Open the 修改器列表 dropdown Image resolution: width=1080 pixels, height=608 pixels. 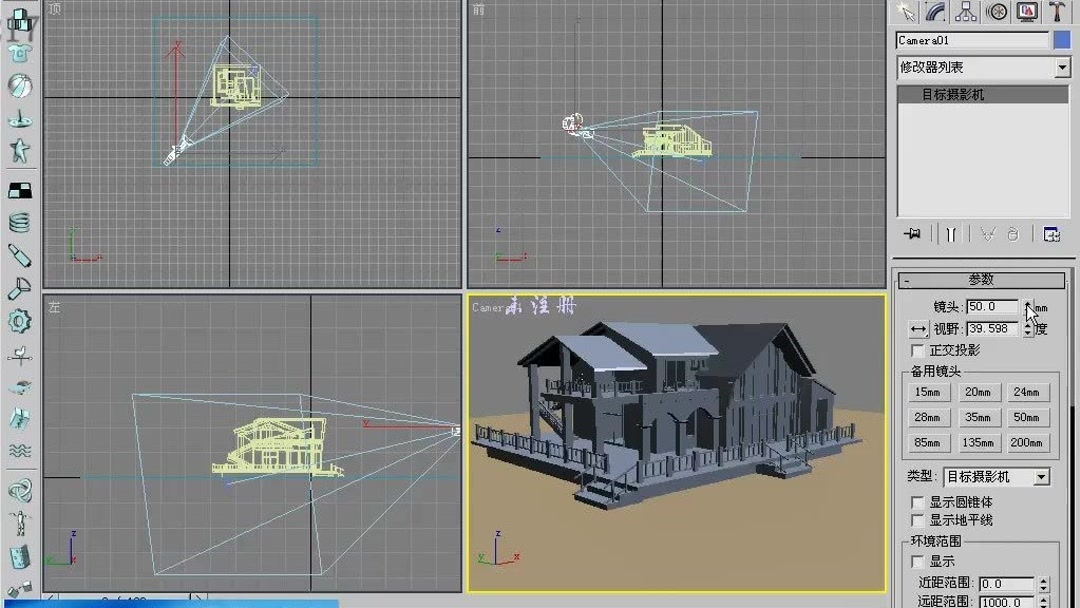pyautogui.click(x=983, y=66)
